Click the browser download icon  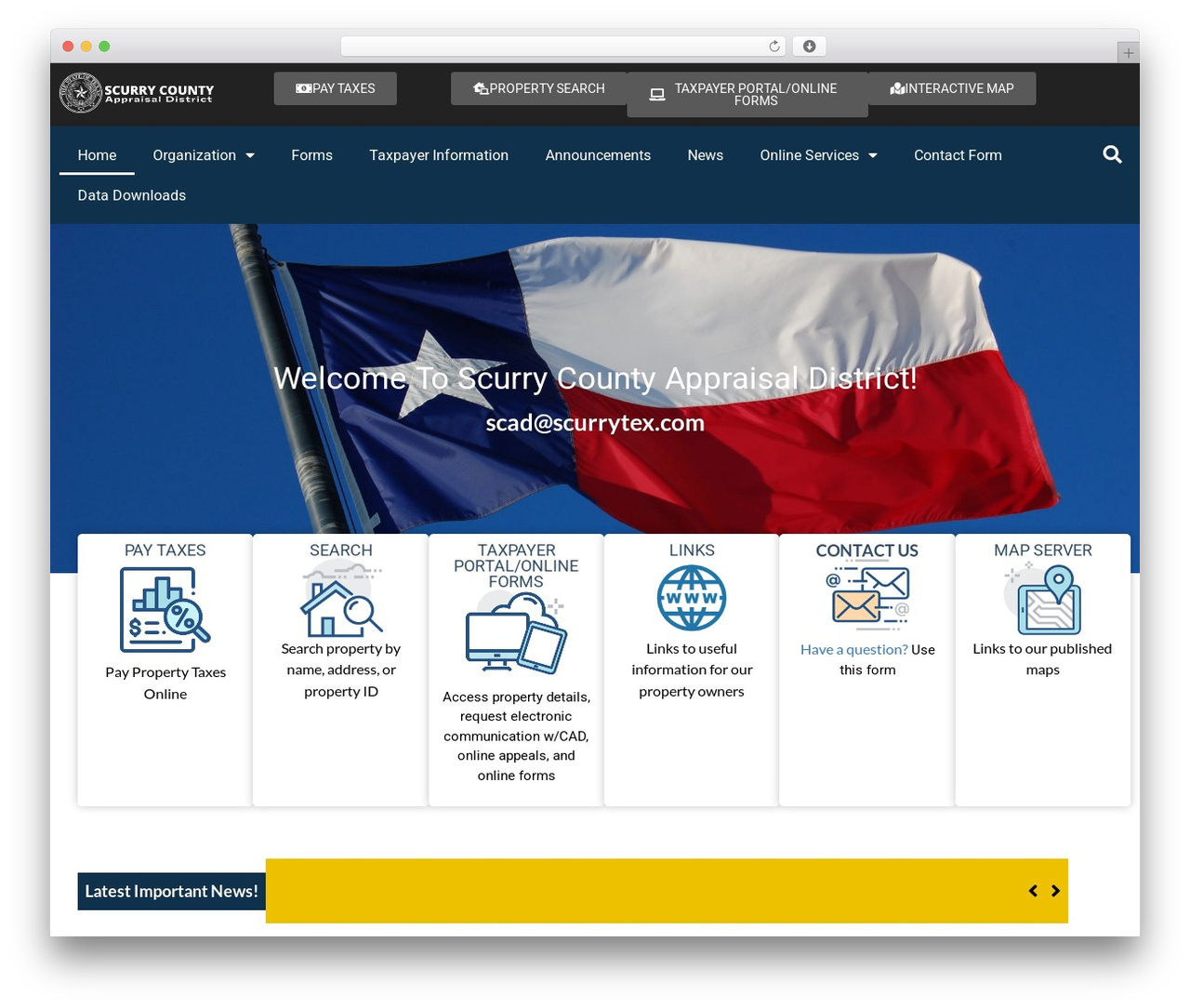pyautogui.click(x=809, y=46)
